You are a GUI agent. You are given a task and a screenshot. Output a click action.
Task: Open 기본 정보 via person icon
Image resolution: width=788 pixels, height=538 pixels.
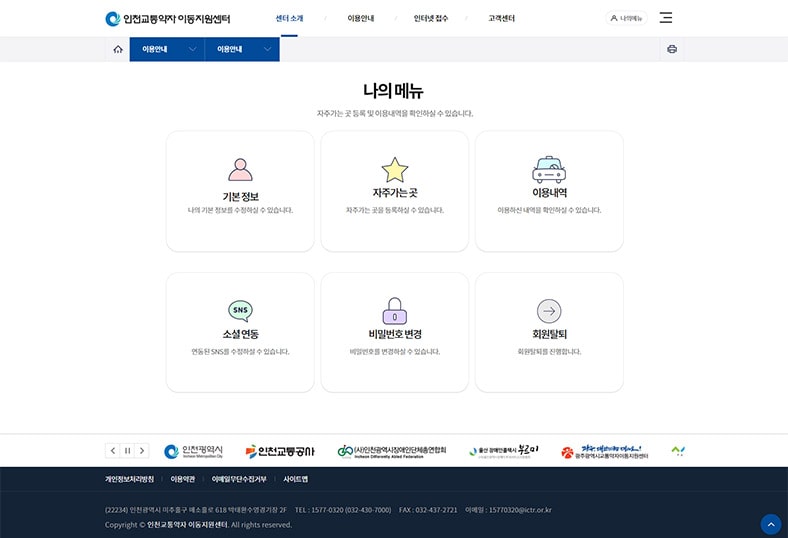[240, 169]
